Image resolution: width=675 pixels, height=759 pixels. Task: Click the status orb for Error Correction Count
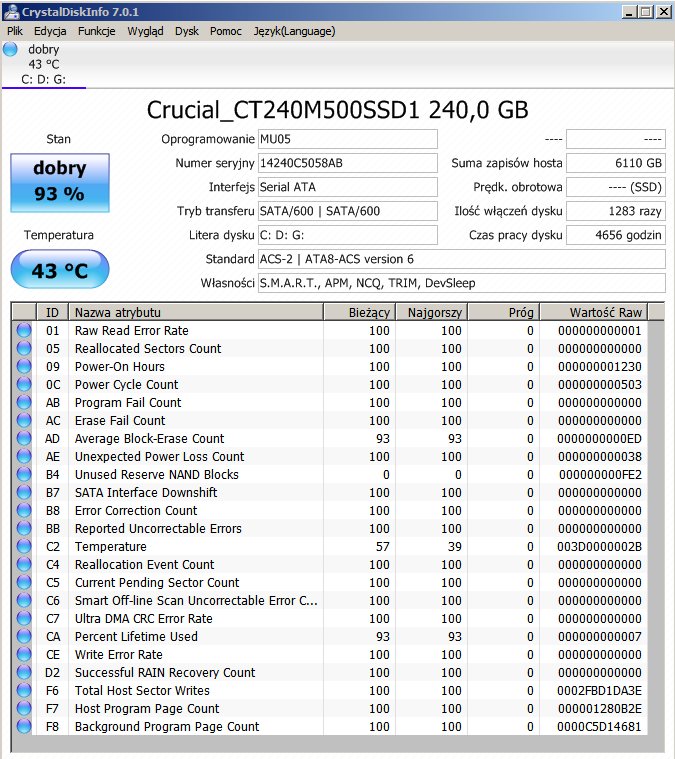tap(24, 510)
